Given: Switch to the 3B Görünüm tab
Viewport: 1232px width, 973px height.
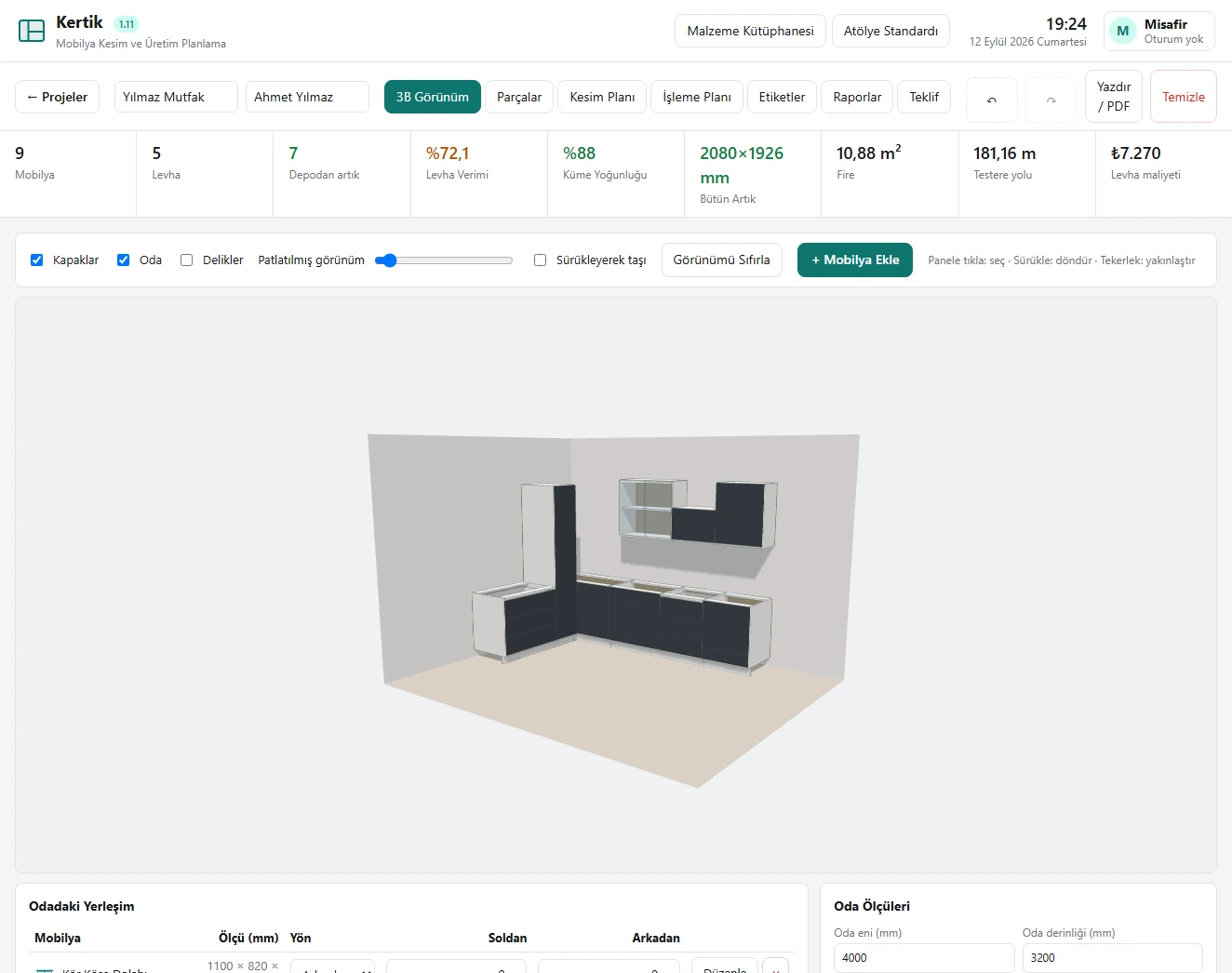Looking at the screenshot, I should 433,97.
